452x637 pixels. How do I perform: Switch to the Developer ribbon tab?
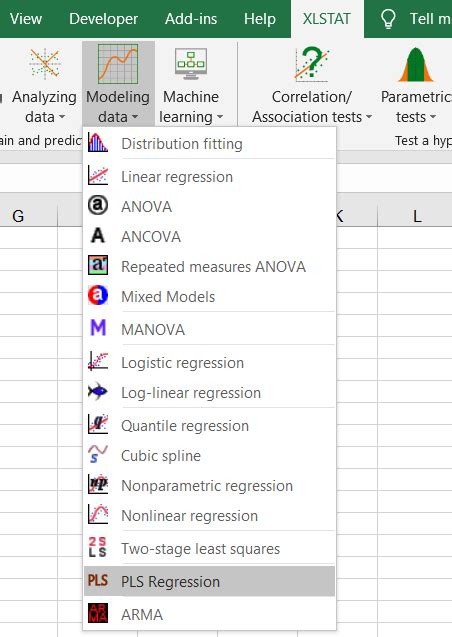pos(103,19)
